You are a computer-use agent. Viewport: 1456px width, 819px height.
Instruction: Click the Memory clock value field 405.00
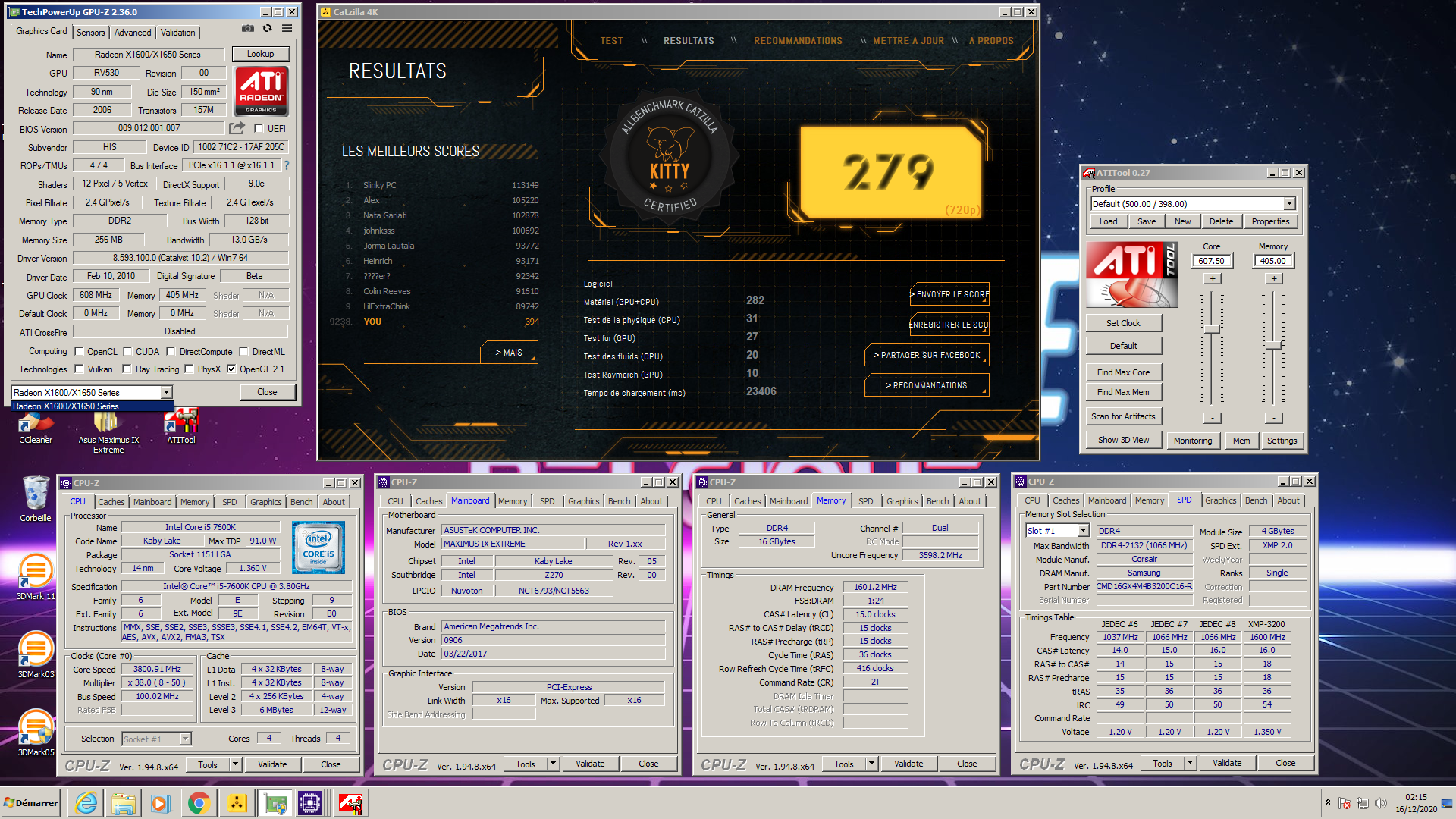1272,261
